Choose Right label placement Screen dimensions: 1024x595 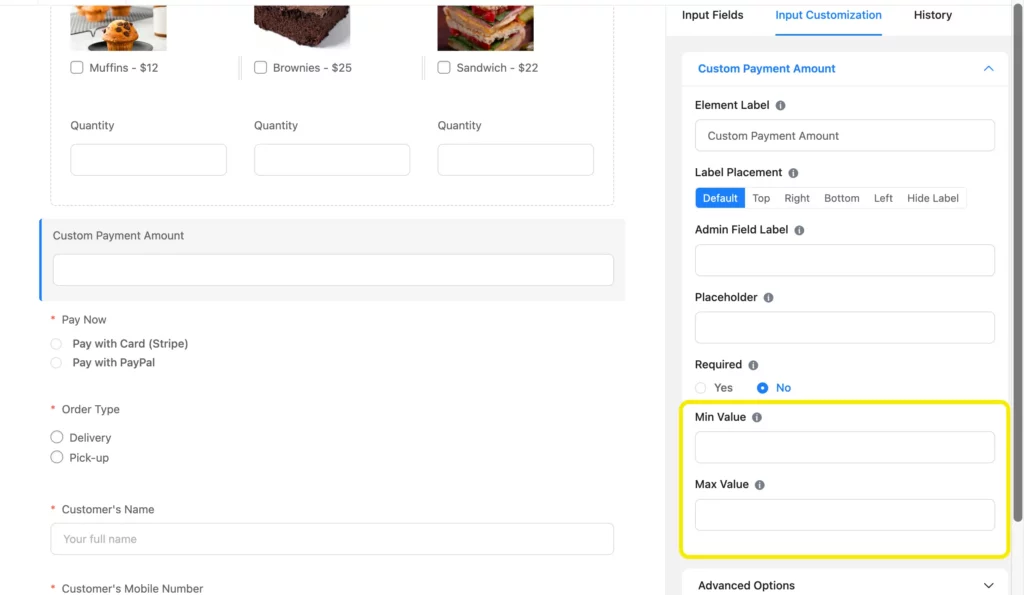click(797, 198)
